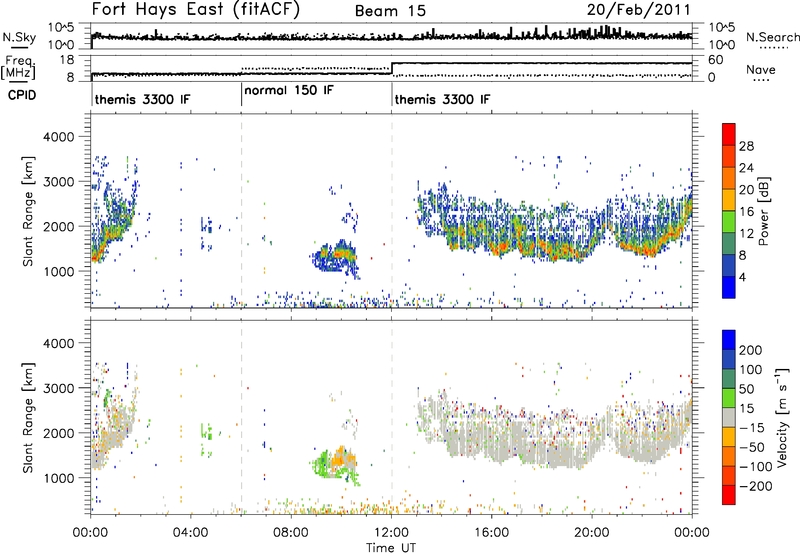The width and height of the screenshot is (800, 554).
Task: Select the 'Beam 15' header label
Action: coord(390,11)
